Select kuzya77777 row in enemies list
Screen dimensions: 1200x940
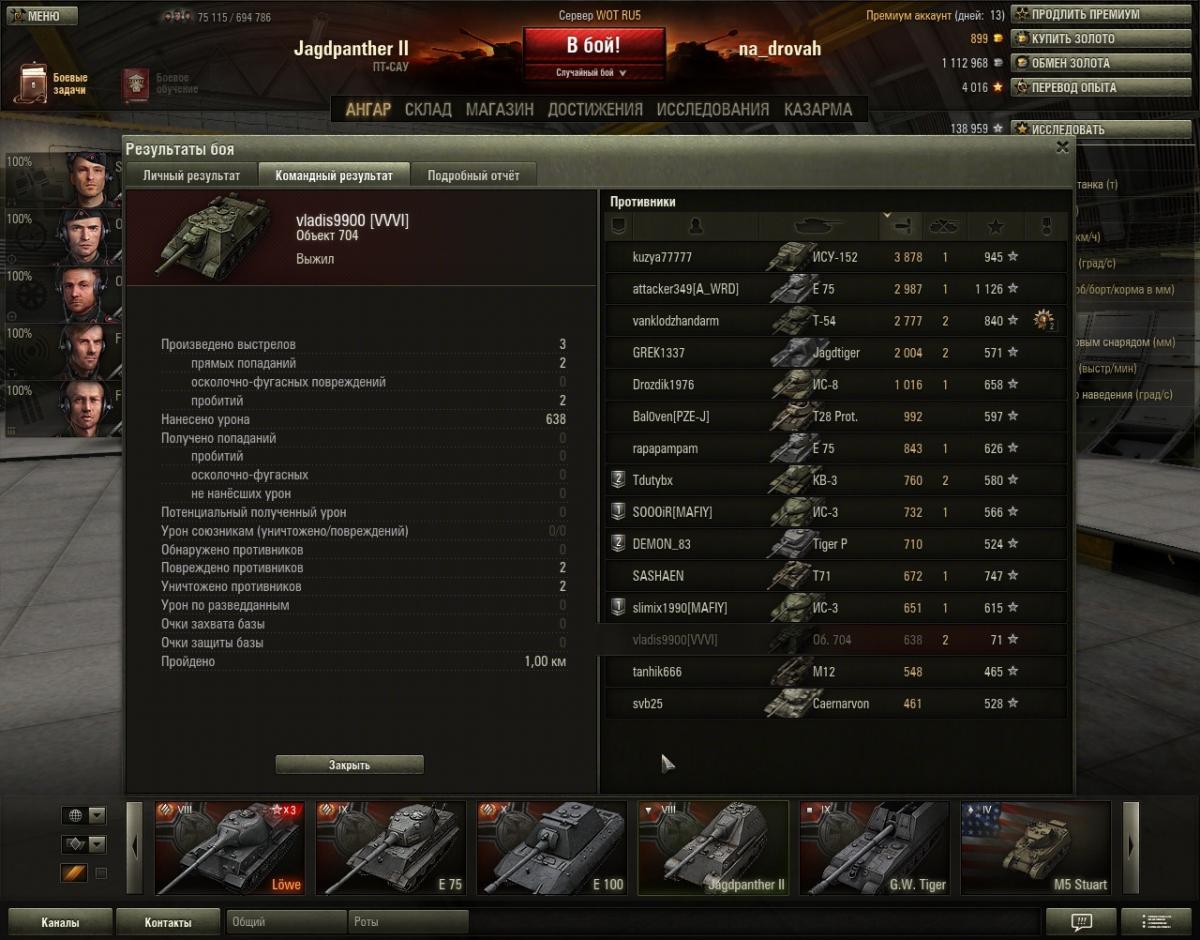click(x=836, y=257)
